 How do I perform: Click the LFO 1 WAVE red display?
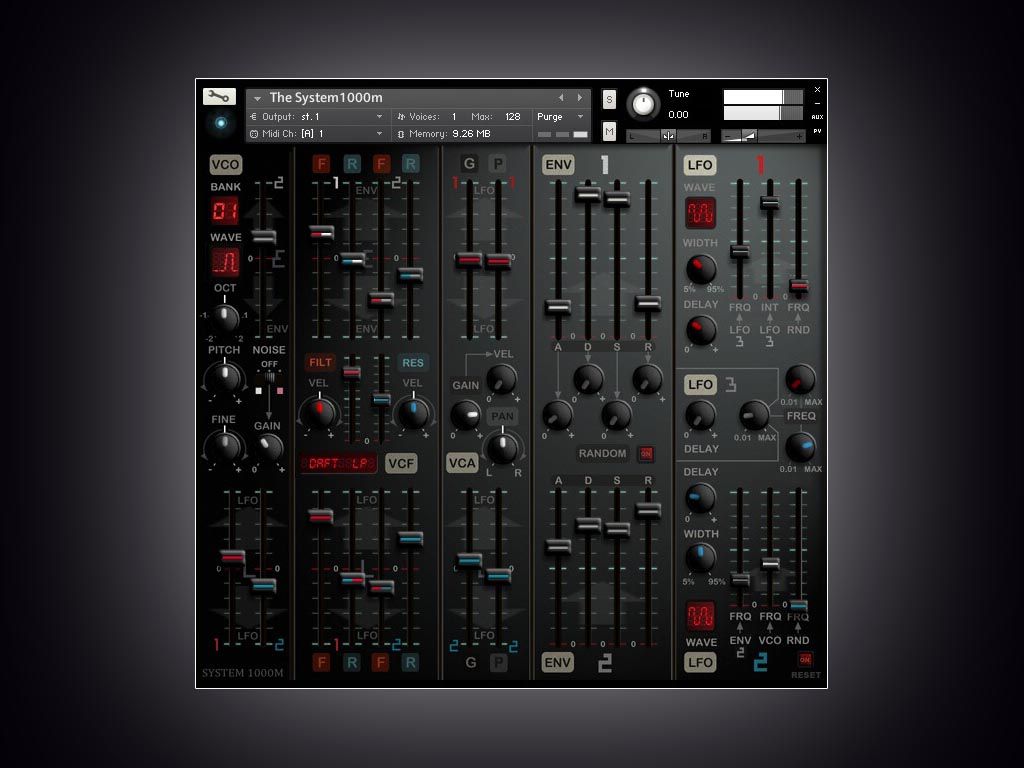click(x=700, y=213)
